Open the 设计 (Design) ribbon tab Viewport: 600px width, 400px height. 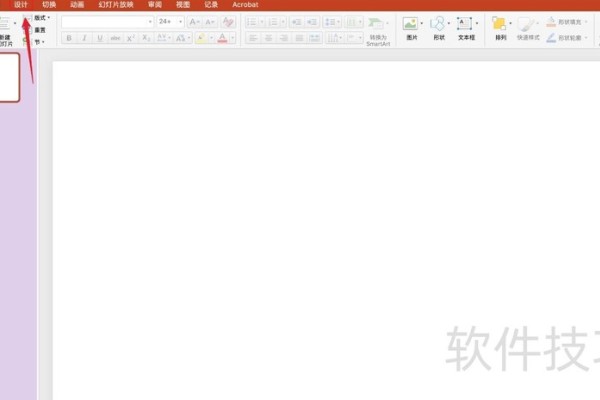tap(21, 5)
